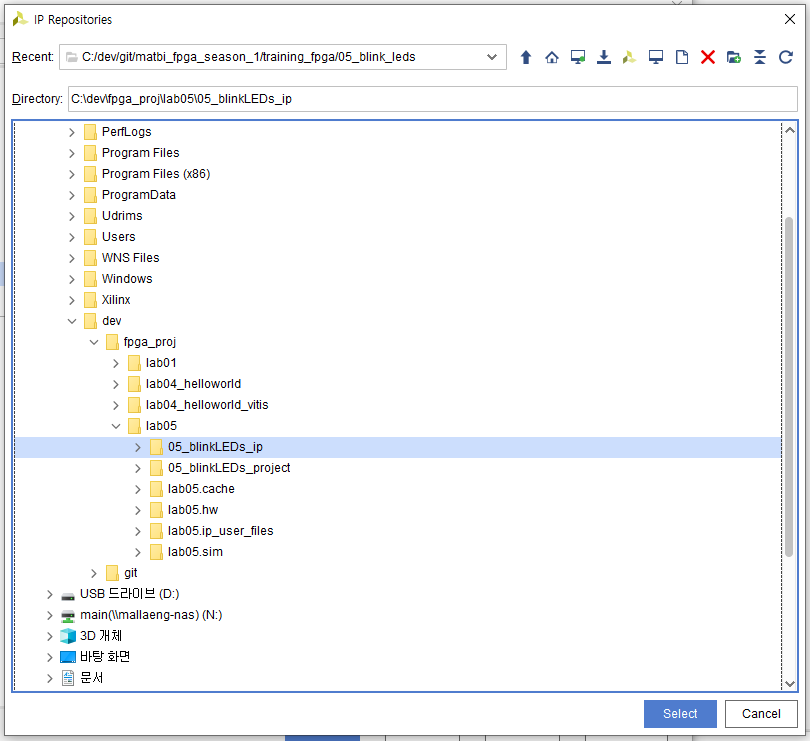Viewport: 810px width, 741px height.
Task: Select the Program Files folder
Action: click(x=140, y=153)
